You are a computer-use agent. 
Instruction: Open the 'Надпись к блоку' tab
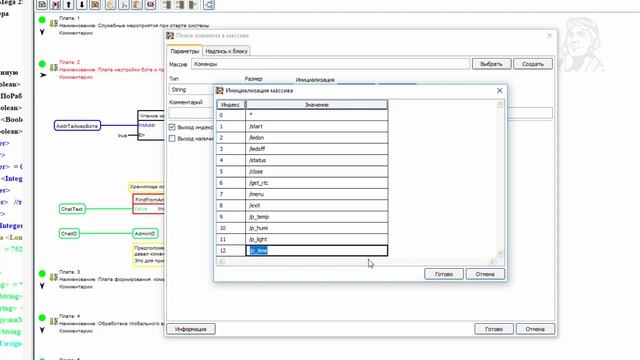coord(226,51)
